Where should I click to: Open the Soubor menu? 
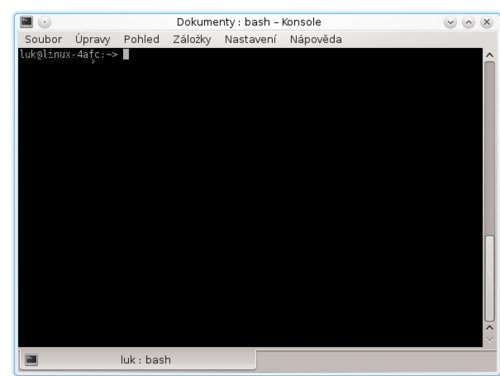coord(43,39)
